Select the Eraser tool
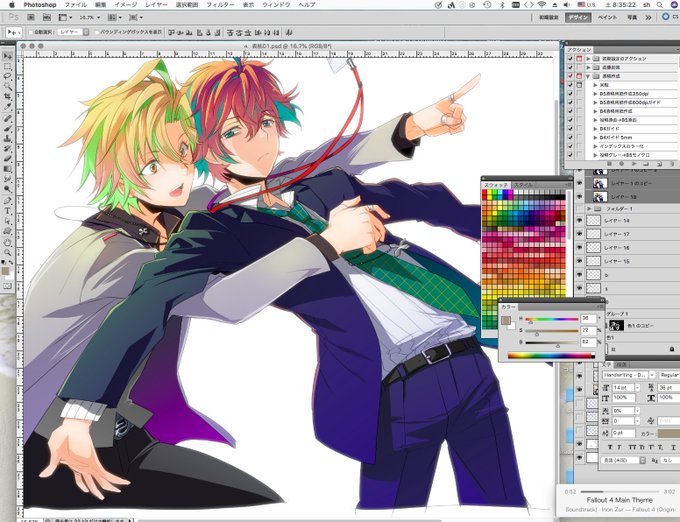 click(x=8, y=158)
